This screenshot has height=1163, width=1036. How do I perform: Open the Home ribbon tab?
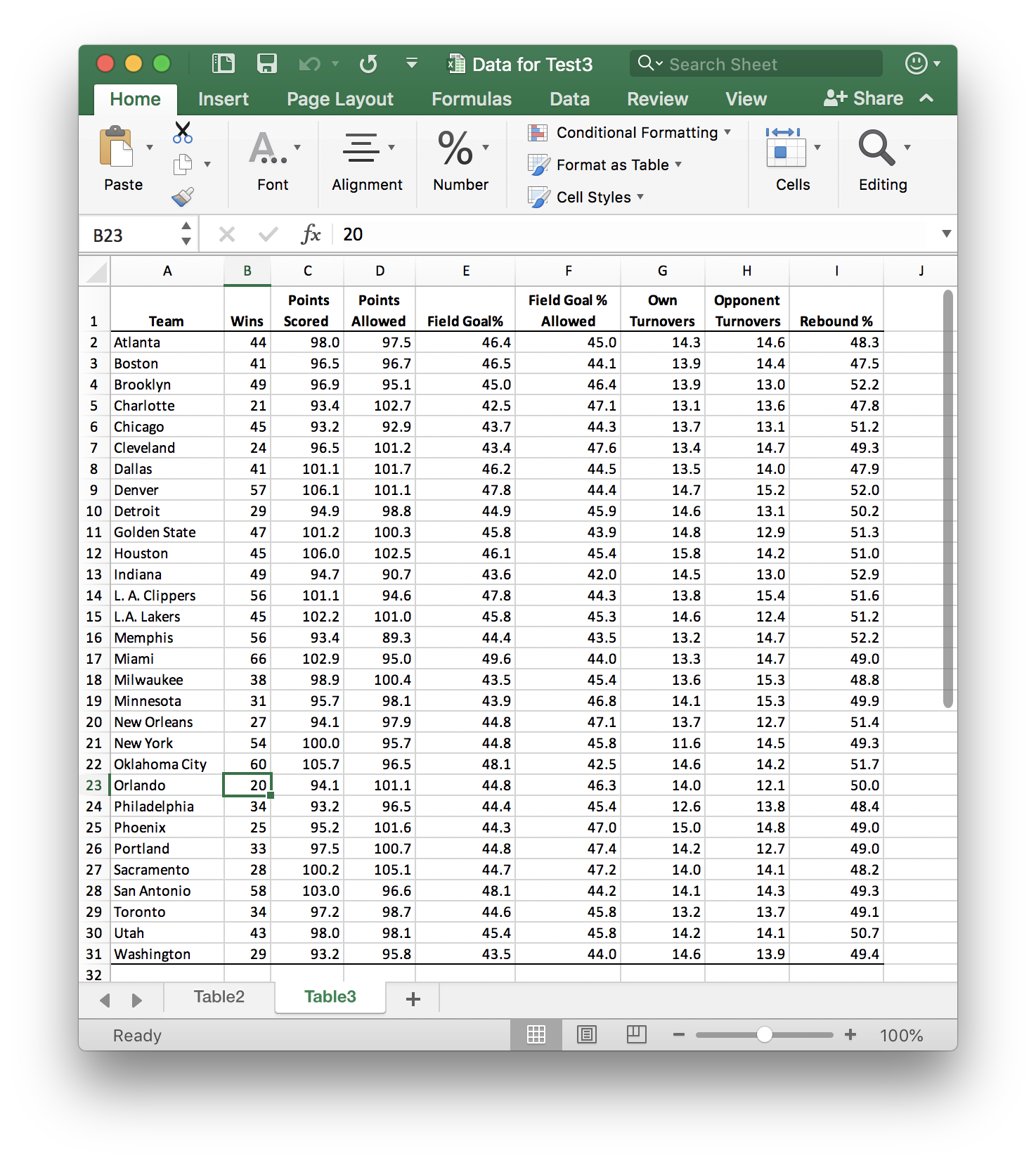click(136, 99)
